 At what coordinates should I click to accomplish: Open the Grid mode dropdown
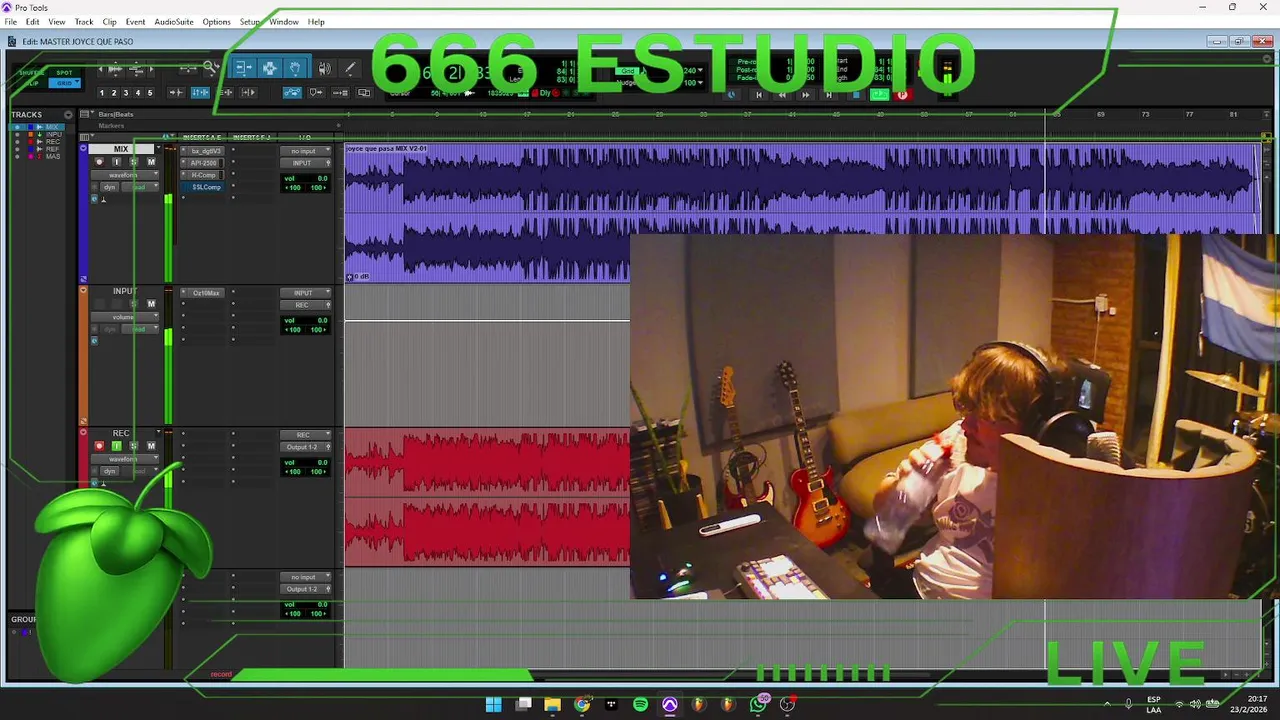click(x=77, y=82)
